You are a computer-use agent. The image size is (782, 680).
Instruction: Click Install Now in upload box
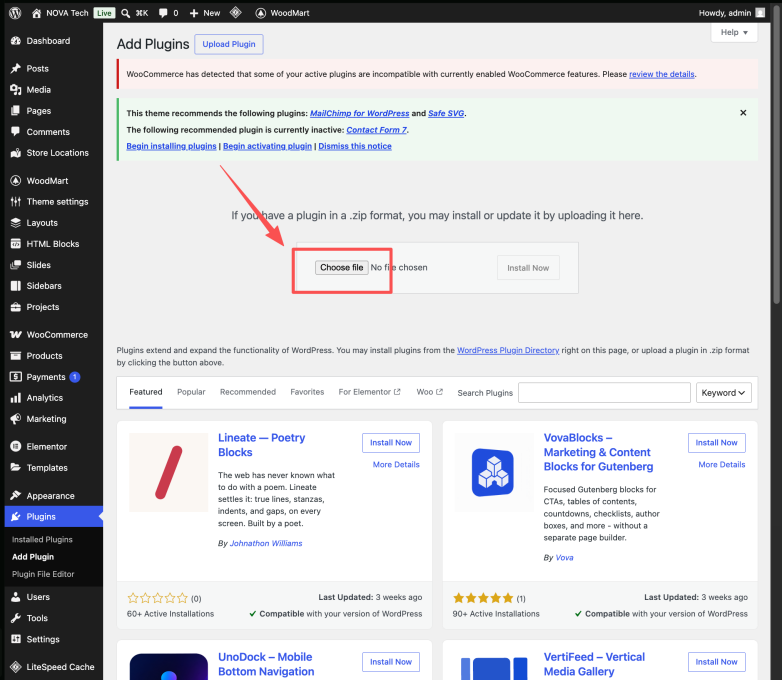pos(528,268)
